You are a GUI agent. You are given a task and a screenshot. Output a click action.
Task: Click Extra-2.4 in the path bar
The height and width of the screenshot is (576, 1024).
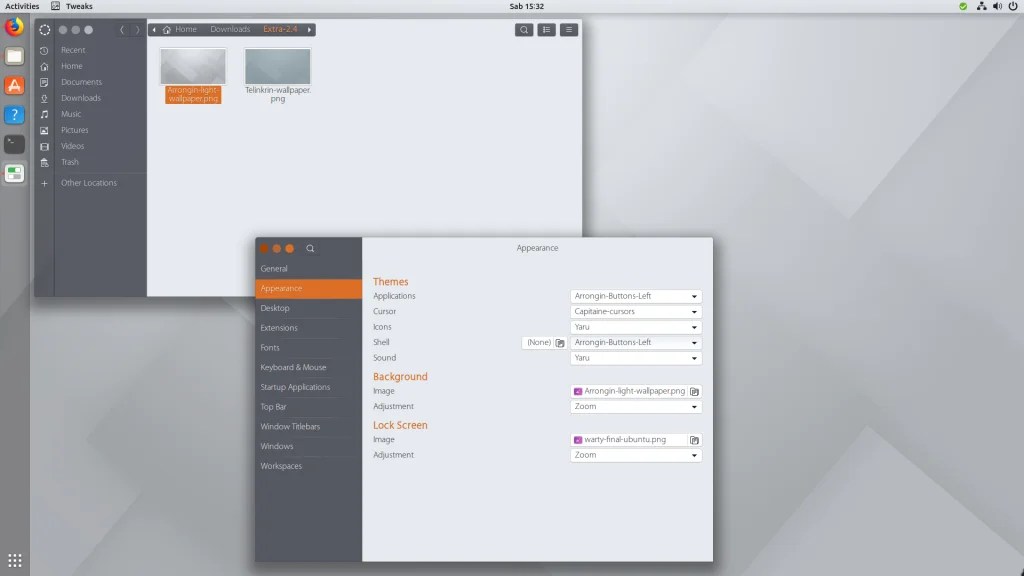click(280, 29)
